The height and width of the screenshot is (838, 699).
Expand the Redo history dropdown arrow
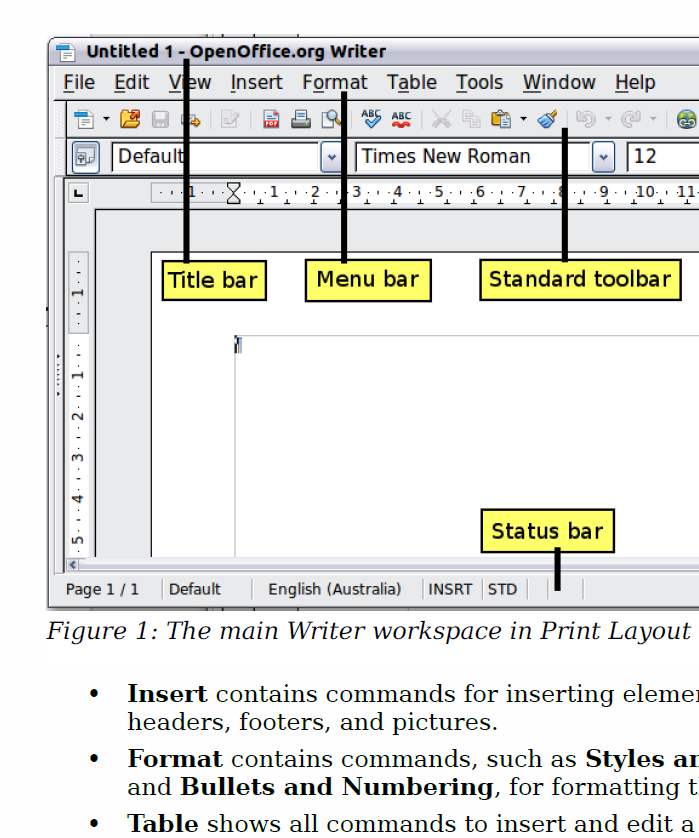pos(653,119)
